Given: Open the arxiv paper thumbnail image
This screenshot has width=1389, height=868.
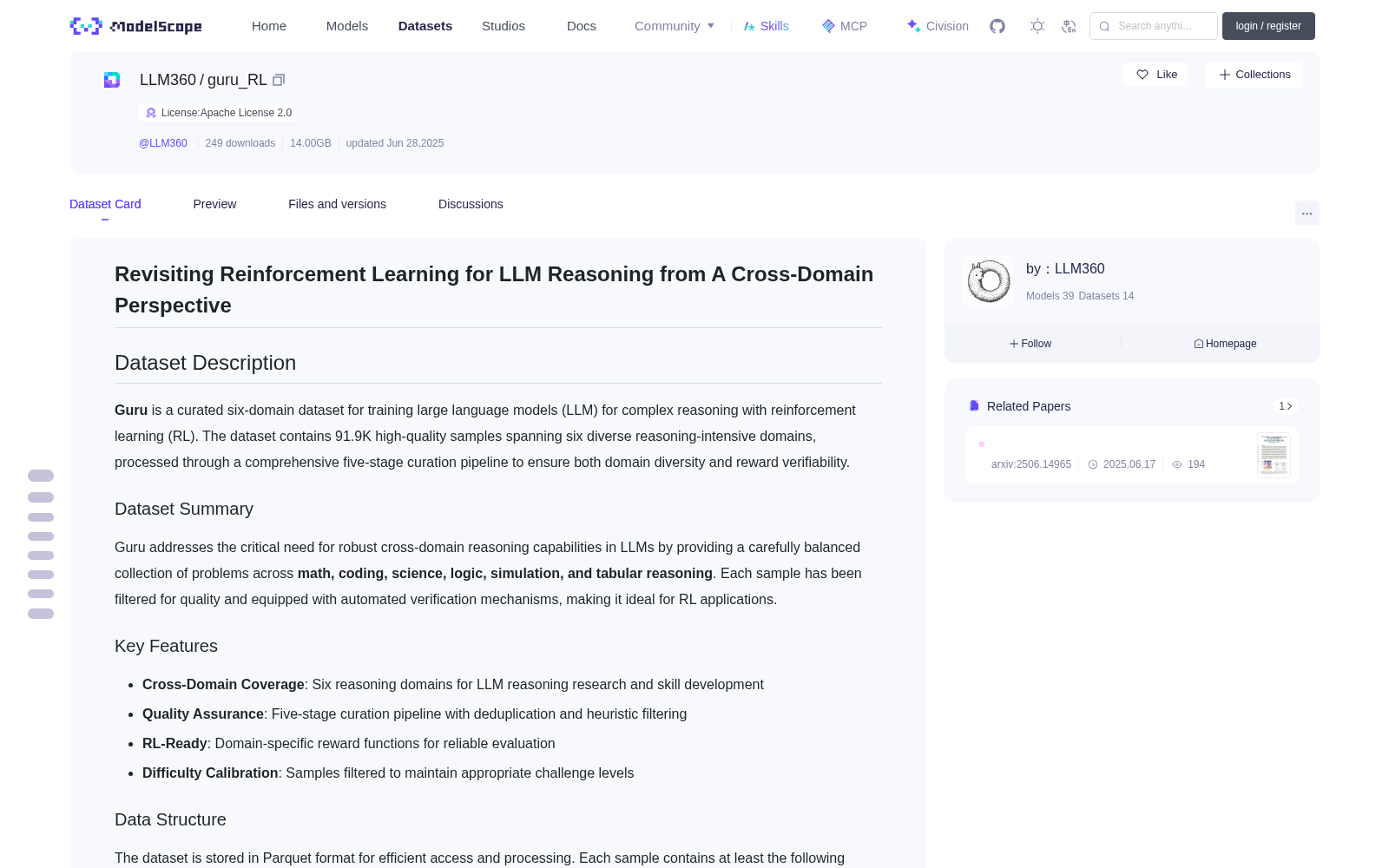Looking at the screenshot, I should 1274,455.
